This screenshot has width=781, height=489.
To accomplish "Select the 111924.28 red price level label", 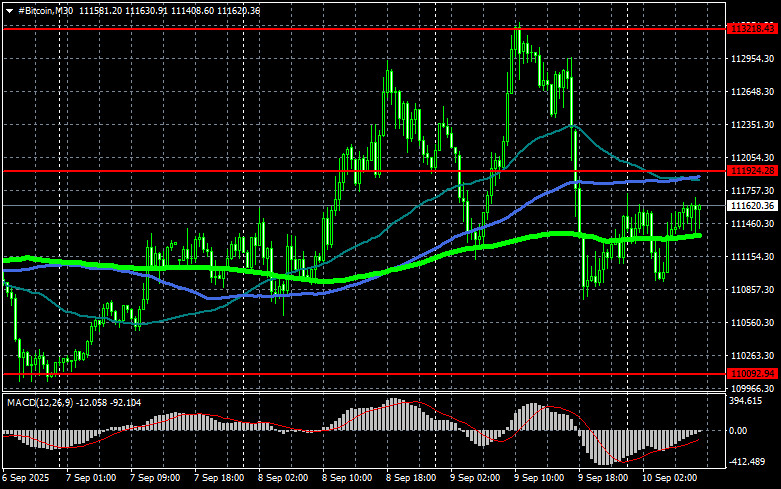I will point(752,171).
